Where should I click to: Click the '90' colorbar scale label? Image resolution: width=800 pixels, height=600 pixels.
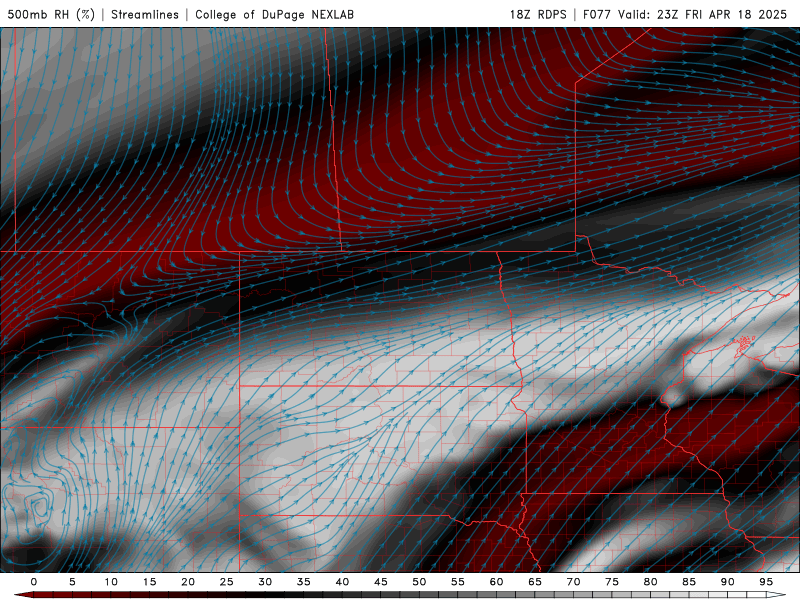click(727, 582)
